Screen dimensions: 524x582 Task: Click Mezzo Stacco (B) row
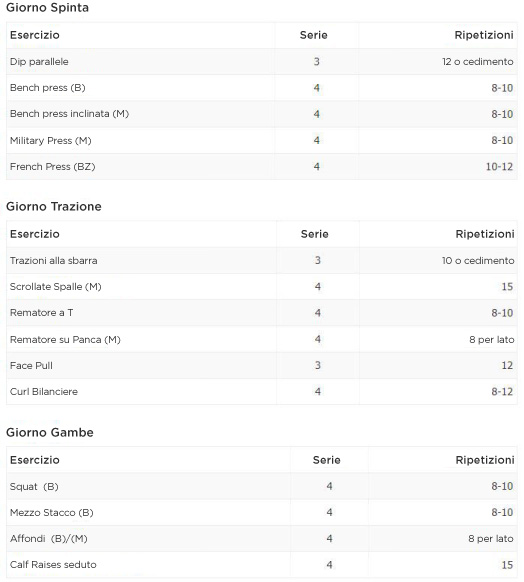[x=262, y=513]
